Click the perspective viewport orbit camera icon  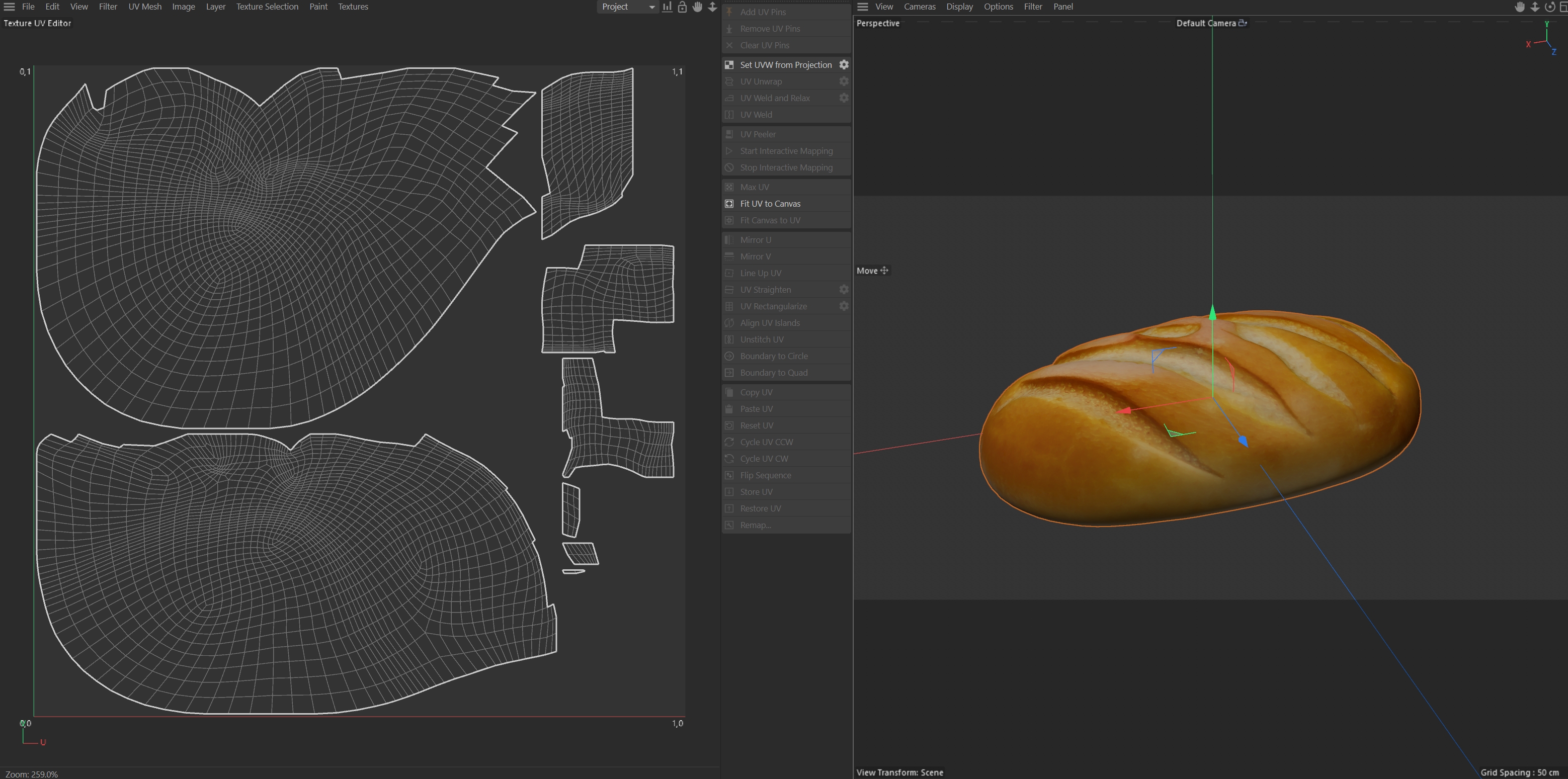coord(1550,7)
